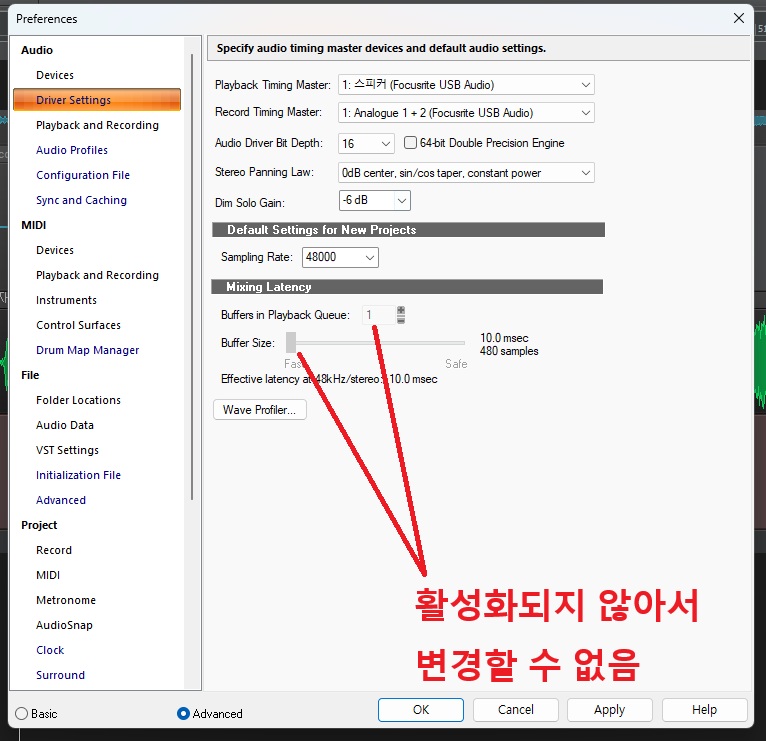Apply the preference changes
This screenshot has height=741, width=766.
(610, 710)
